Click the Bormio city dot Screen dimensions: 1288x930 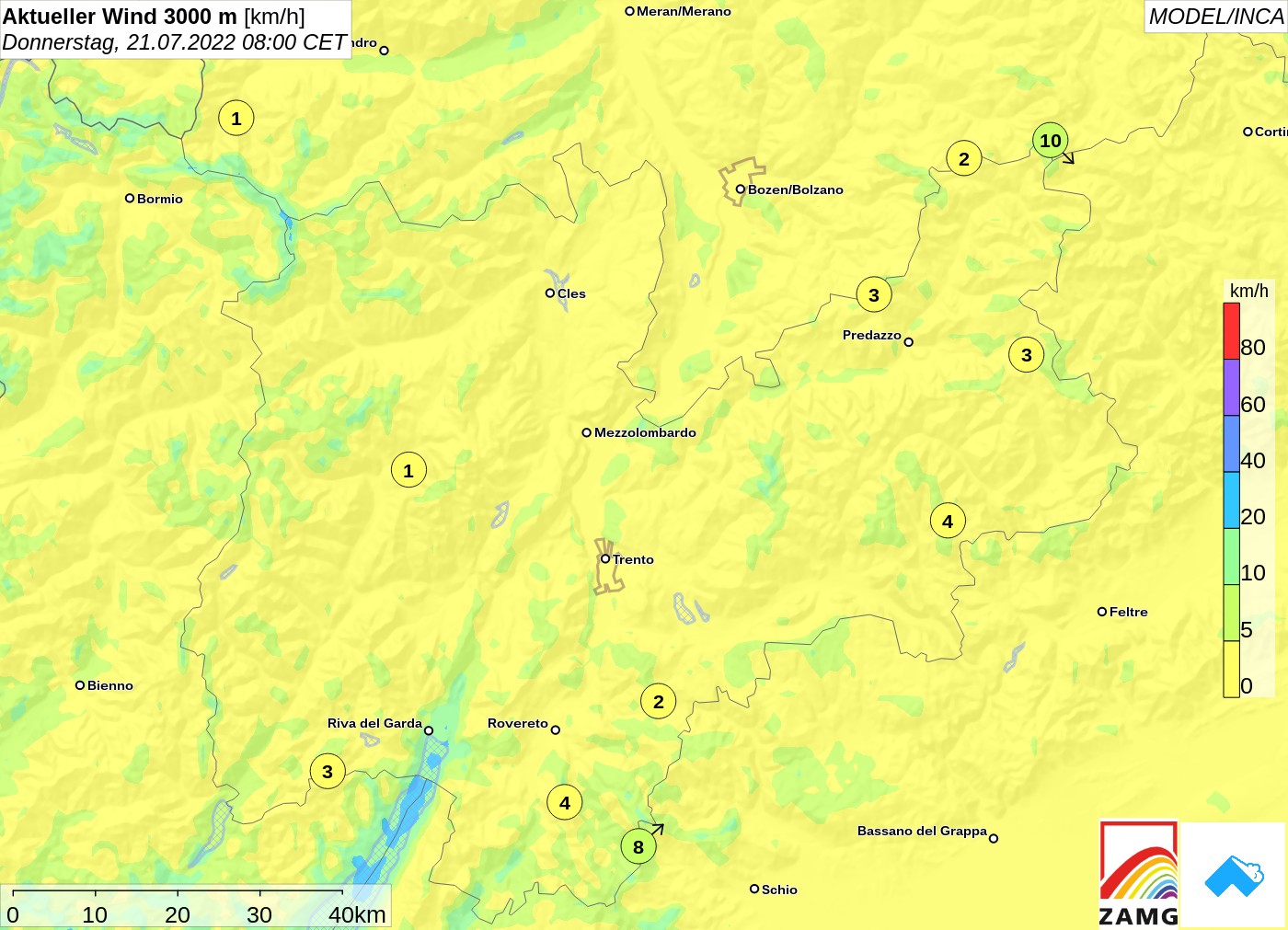pyautogui.click(x=130, y=198)
